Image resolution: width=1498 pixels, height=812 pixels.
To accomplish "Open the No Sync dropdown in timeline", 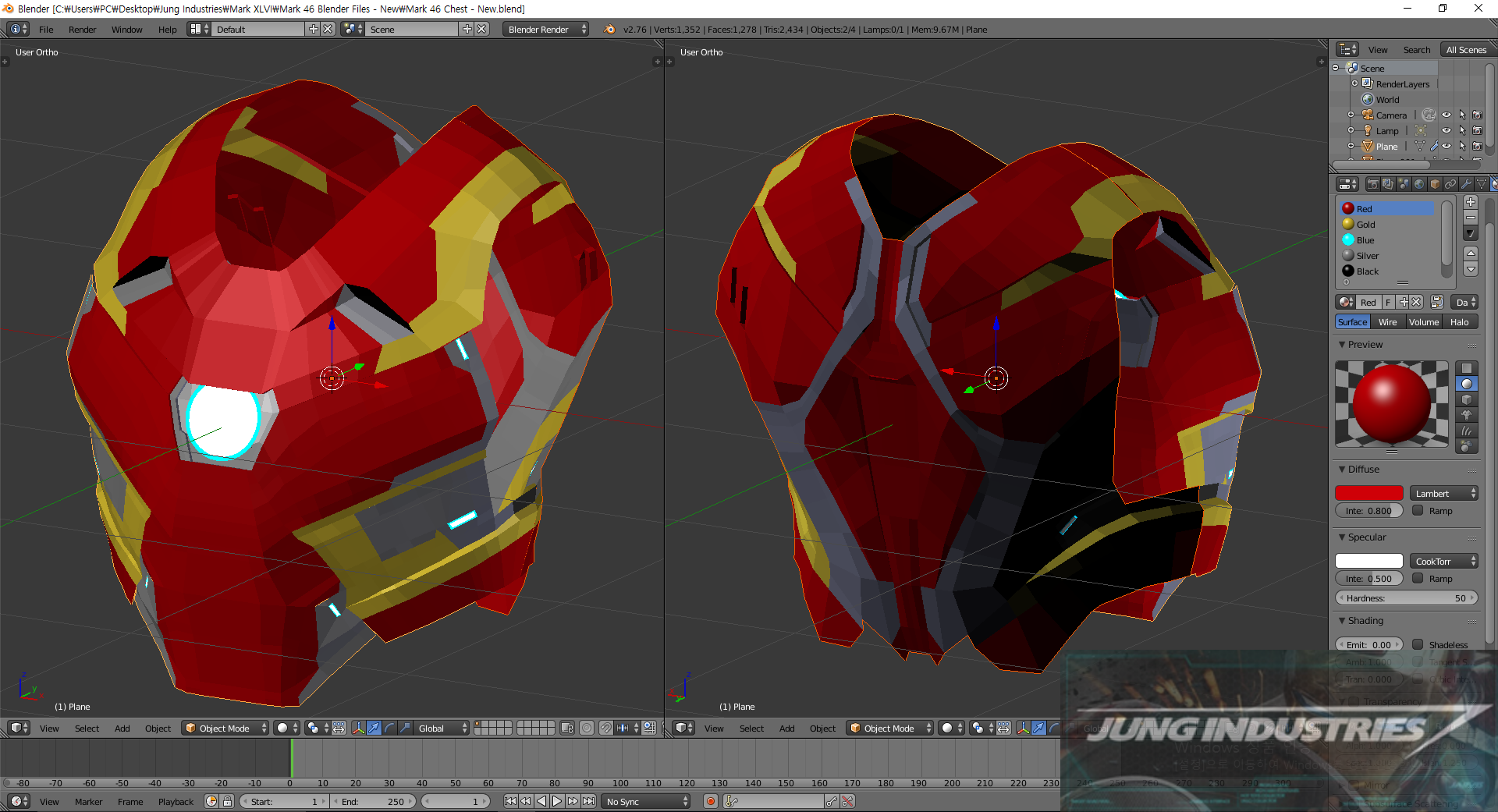I will (648, 801).
